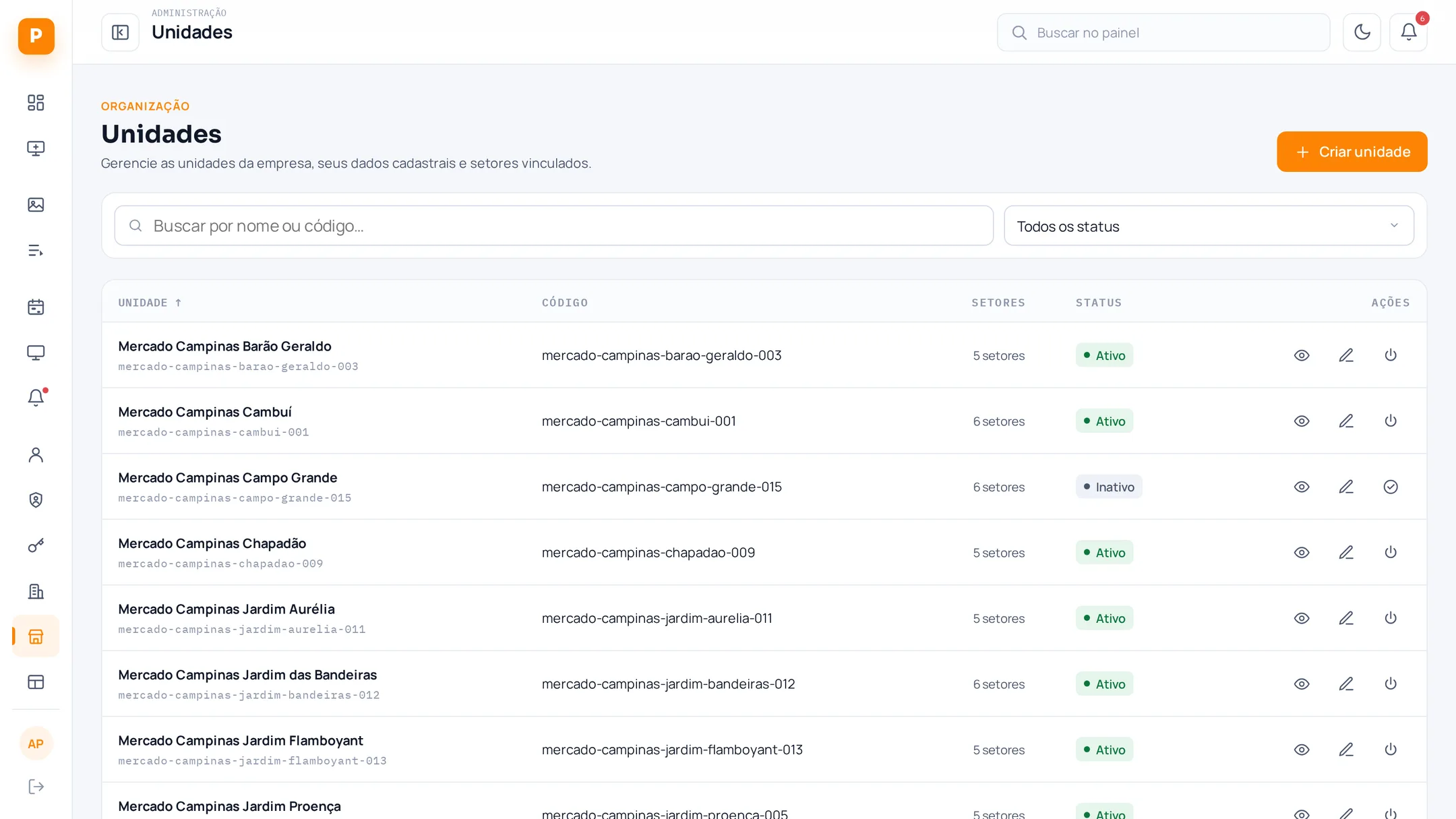Edit Mercado Campinas Jardim Flamboyant unit
1456x819 pixels.
[x=1346, y=750]
